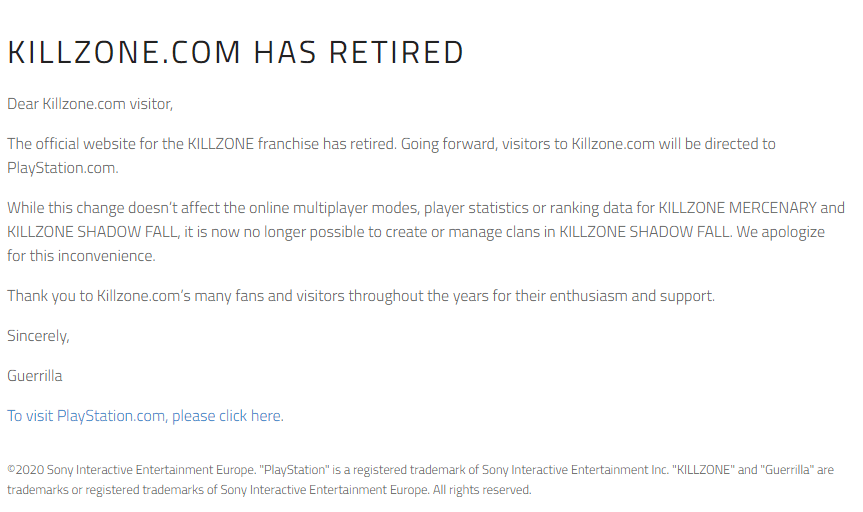Click the 'Sincerely,' line
Viewport: 863px width, 512px height.
pos(38,336)
